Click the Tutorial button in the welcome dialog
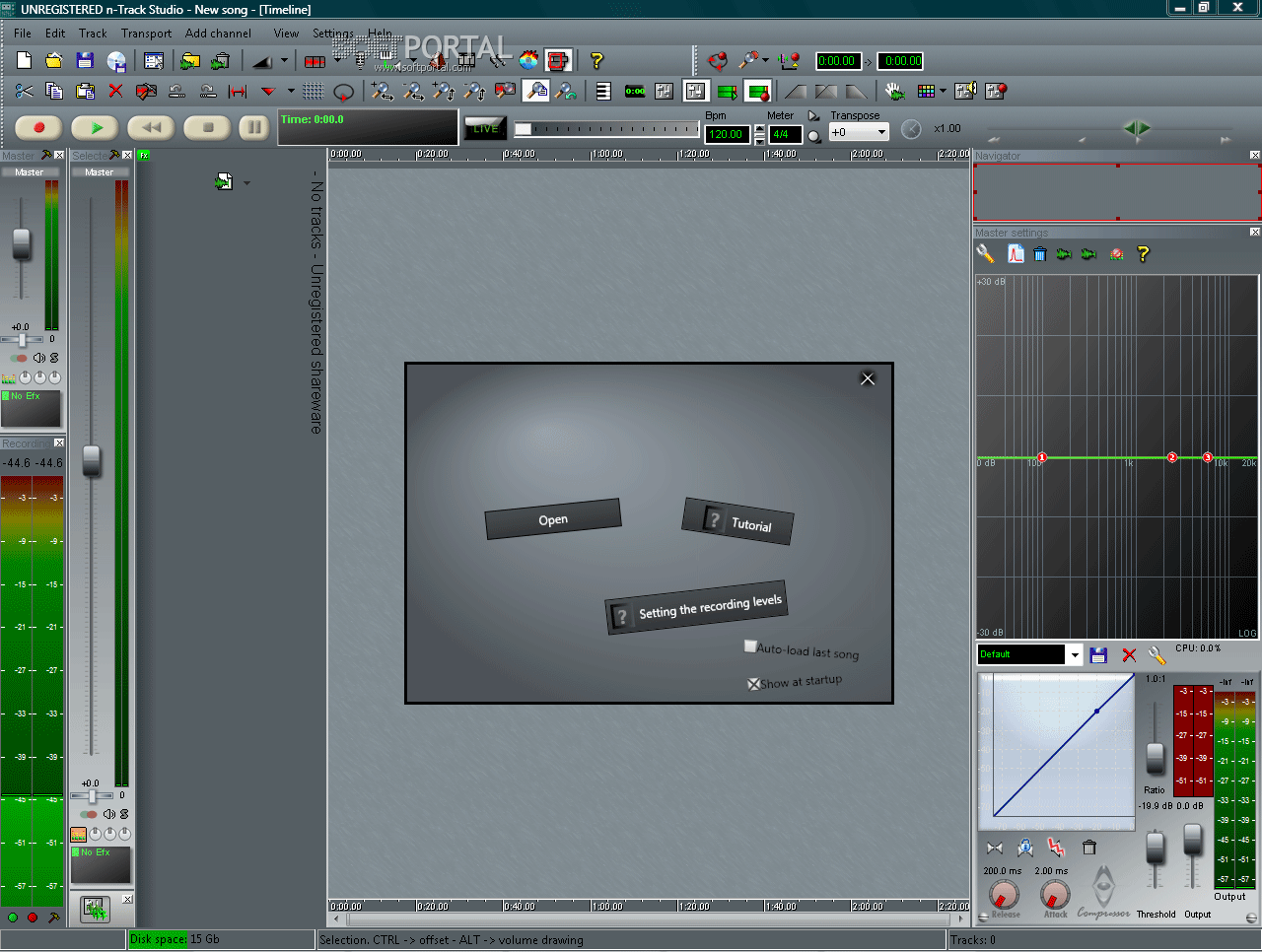 (737, 521)
